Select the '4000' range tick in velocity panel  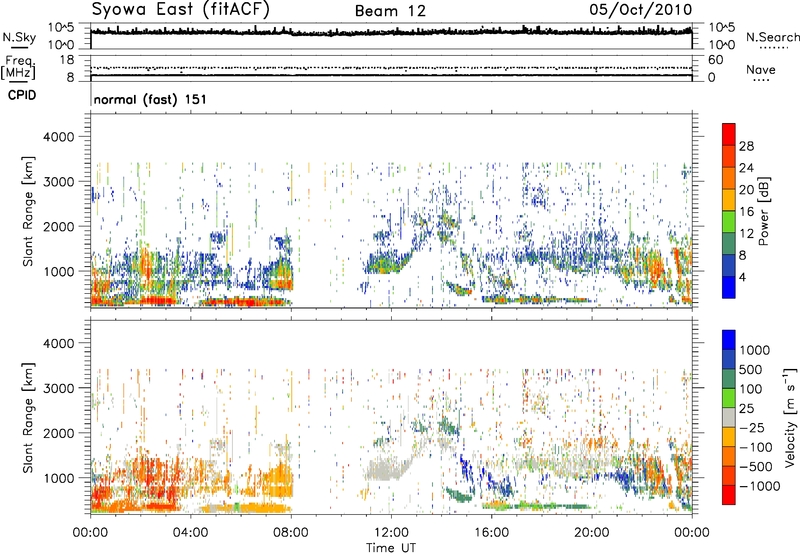(59, 343)
